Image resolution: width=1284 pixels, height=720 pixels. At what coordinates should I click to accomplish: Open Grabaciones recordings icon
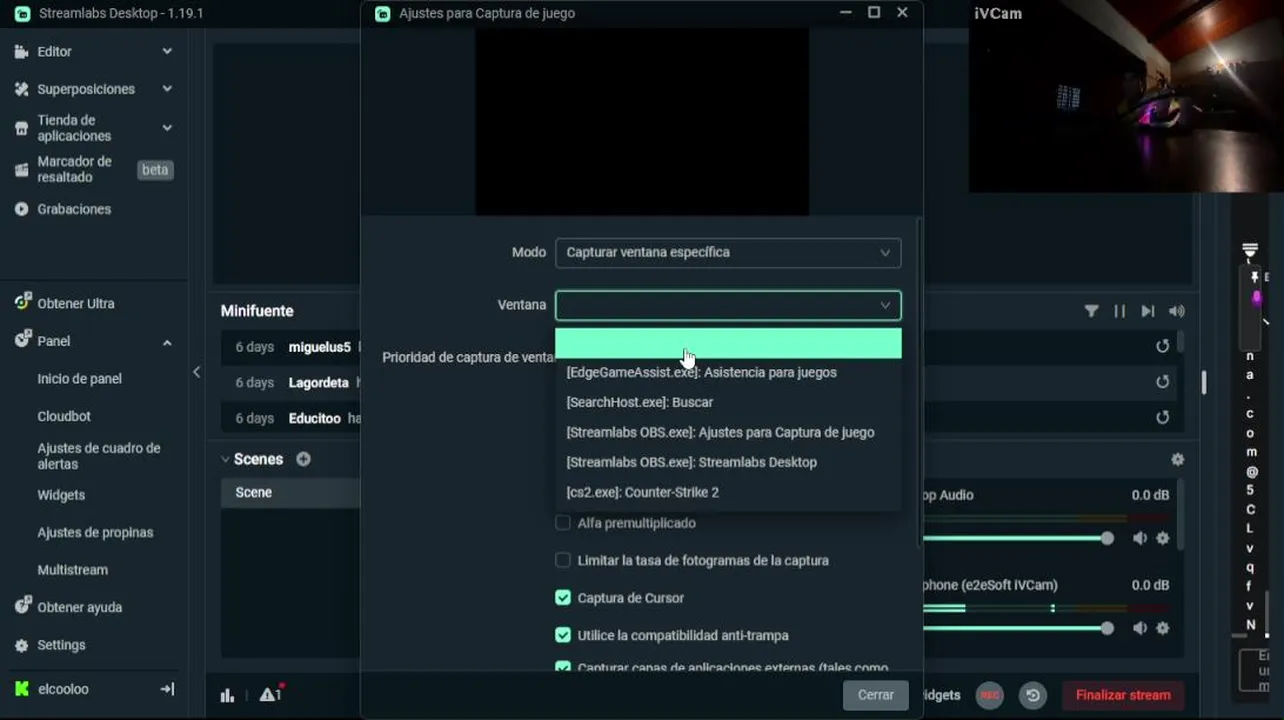point(21,209)
